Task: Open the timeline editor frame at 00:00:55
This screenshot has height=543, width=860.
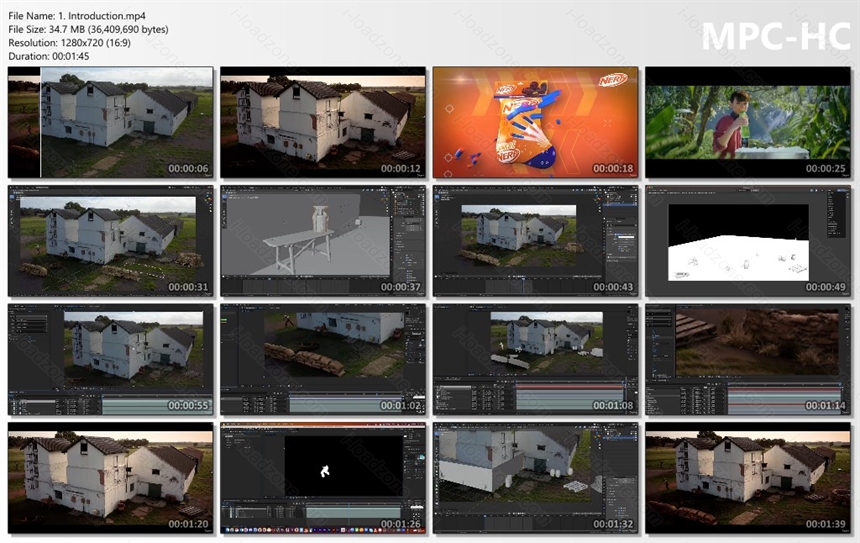Action: click(111, 359)
